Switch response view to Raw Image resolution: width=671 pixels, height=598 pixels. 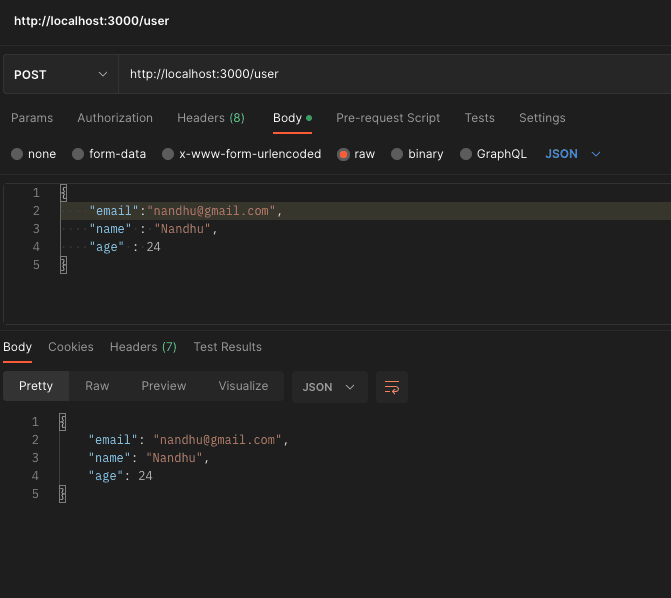coord(97,386)
